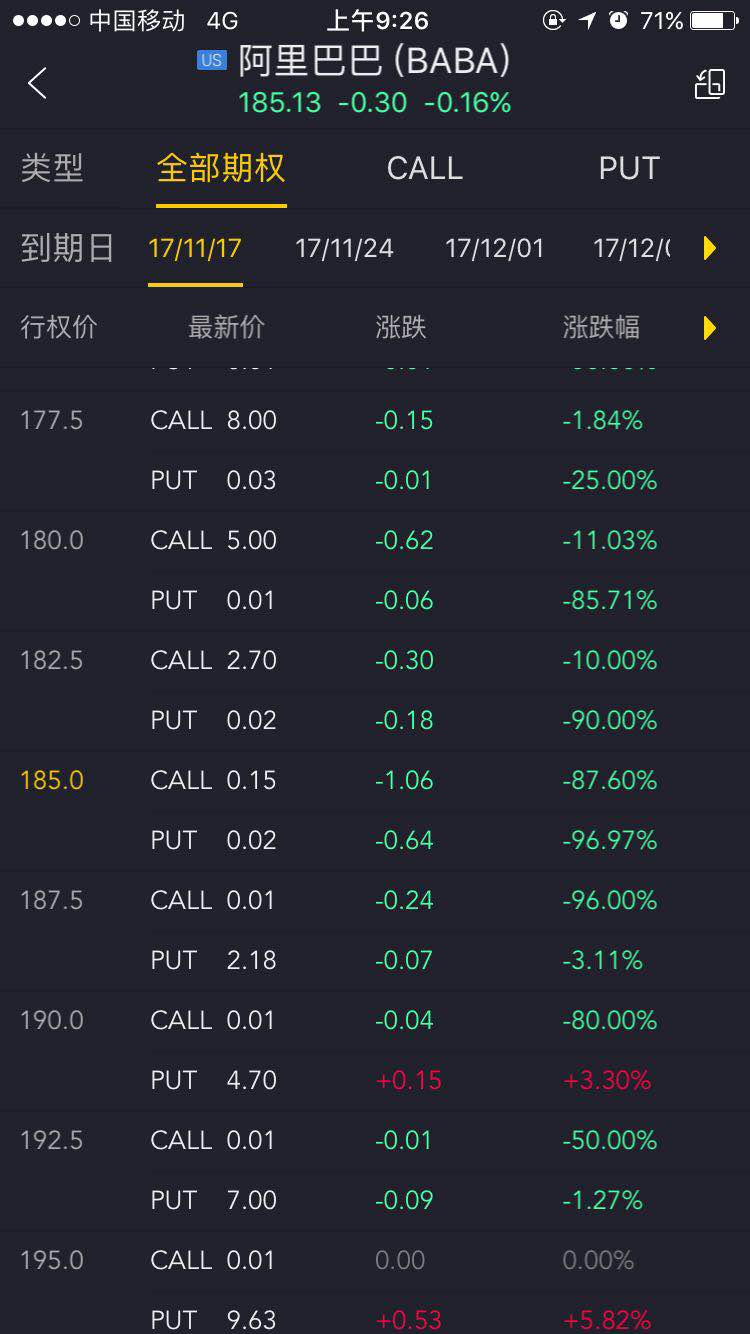Image resolution: width=750 pixels, height=1334 pixels.
Task: Tap the location arrow status icon
Action: [x=588, y=20]
